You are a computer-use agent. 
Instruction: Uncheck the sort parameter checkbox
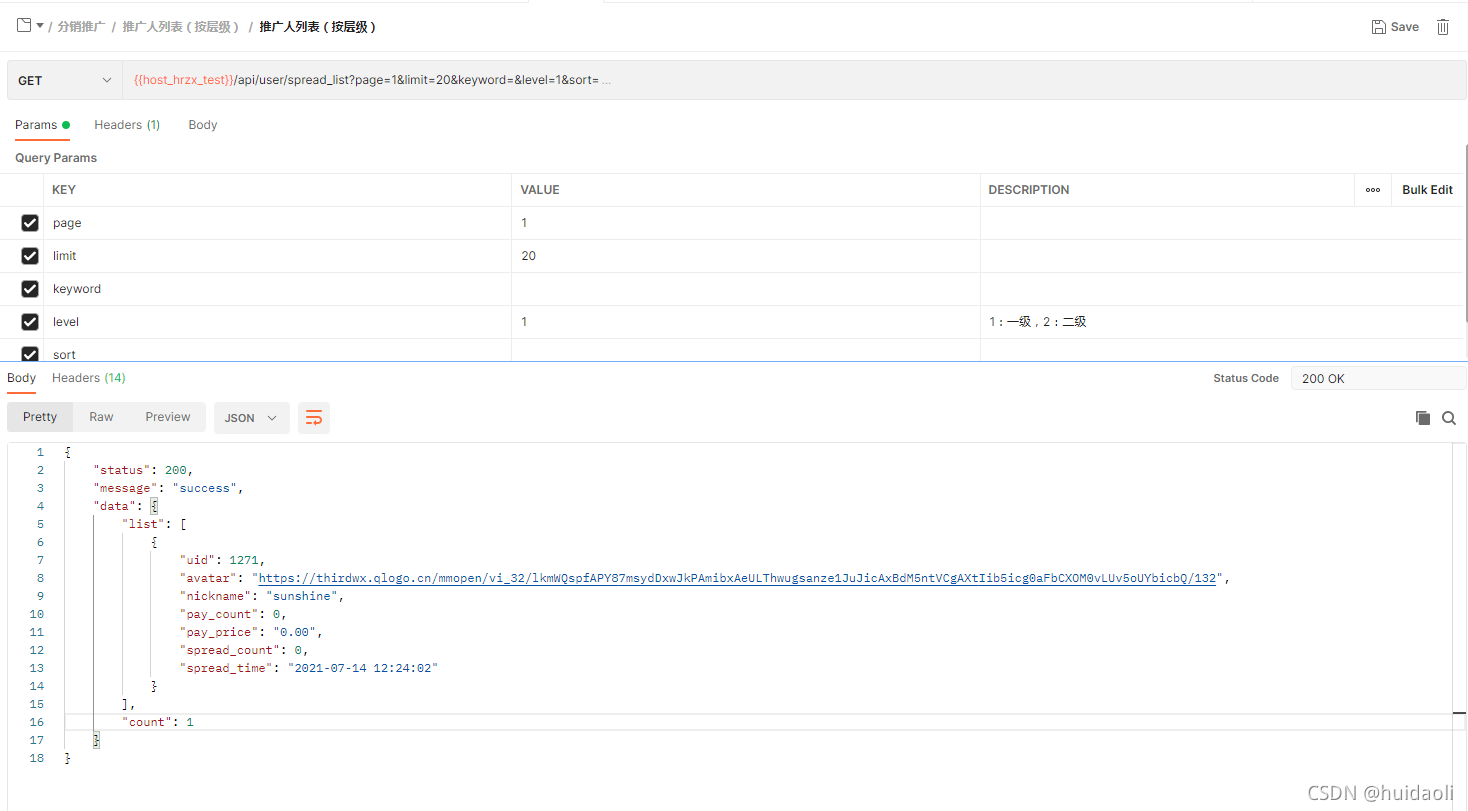[x=30, y=354]
